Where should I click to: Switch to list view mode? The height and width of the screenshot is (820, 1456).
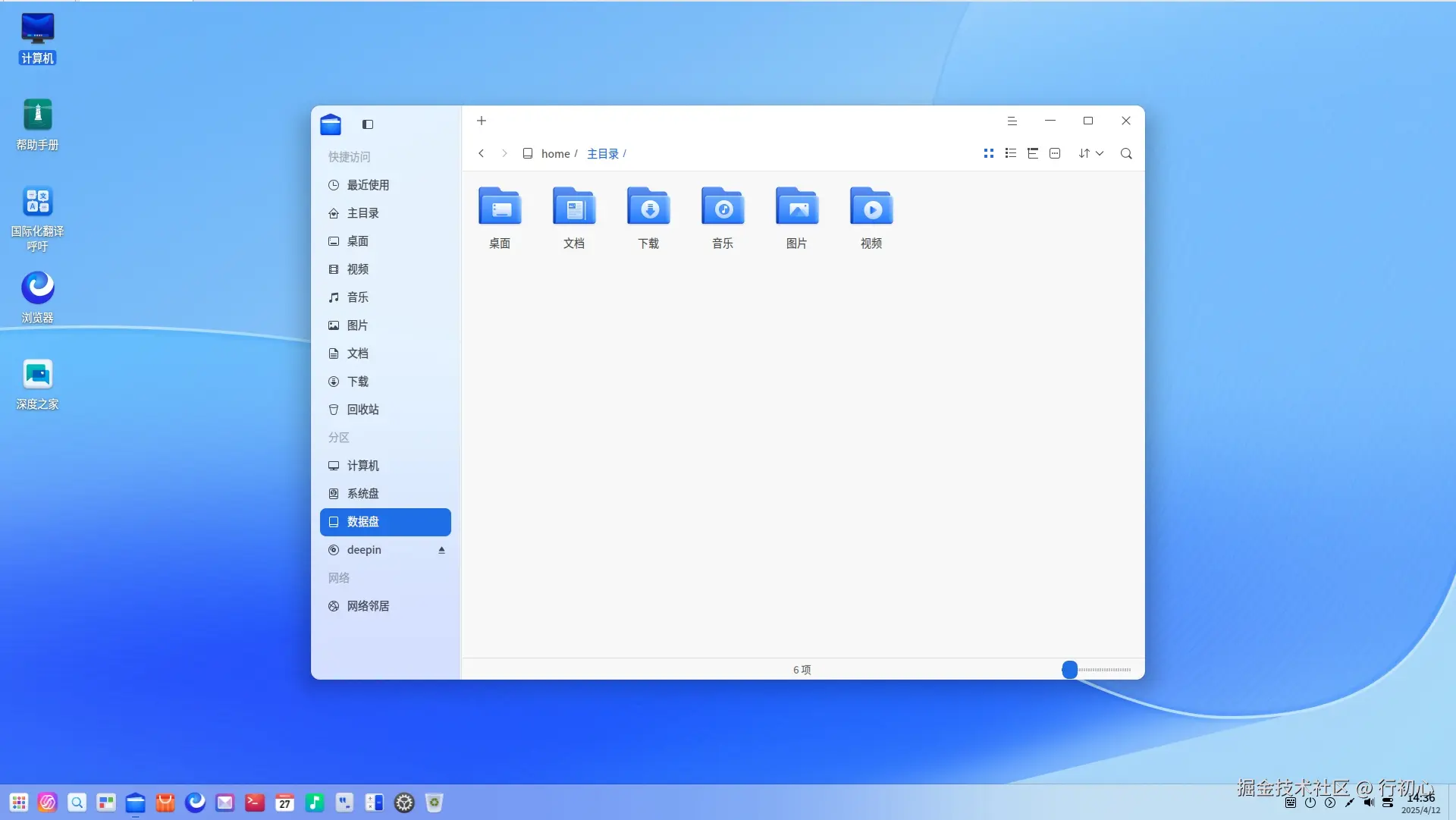[x=1010, y=153]
